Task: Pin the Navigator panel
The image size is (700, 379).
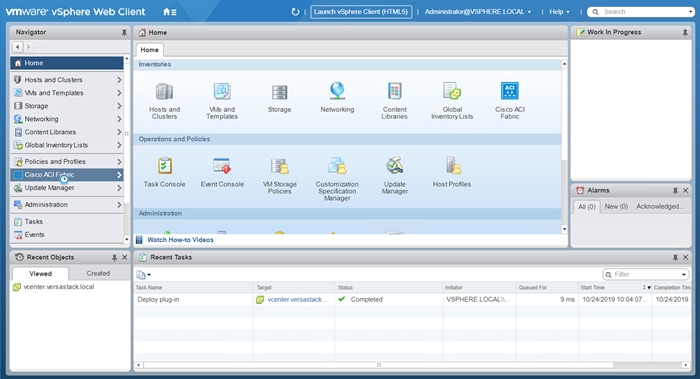Action: pos(124,33)
